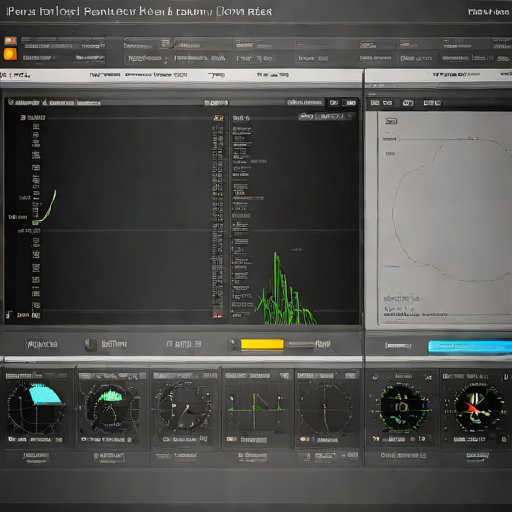Click the small red icon at vertical scale bottom
Image resolution: width=512 pixels, height=512 pixels.
(217, 315)
